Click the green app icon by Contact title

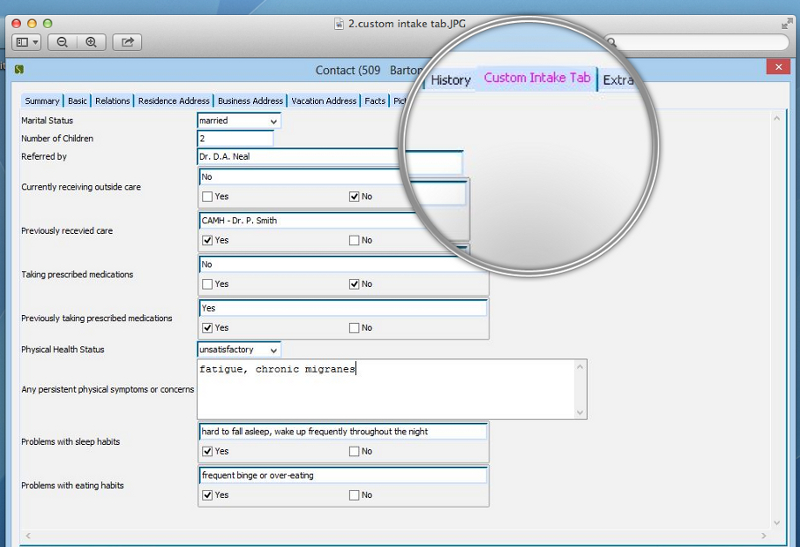pyautogui.click(x=19, y=69)
